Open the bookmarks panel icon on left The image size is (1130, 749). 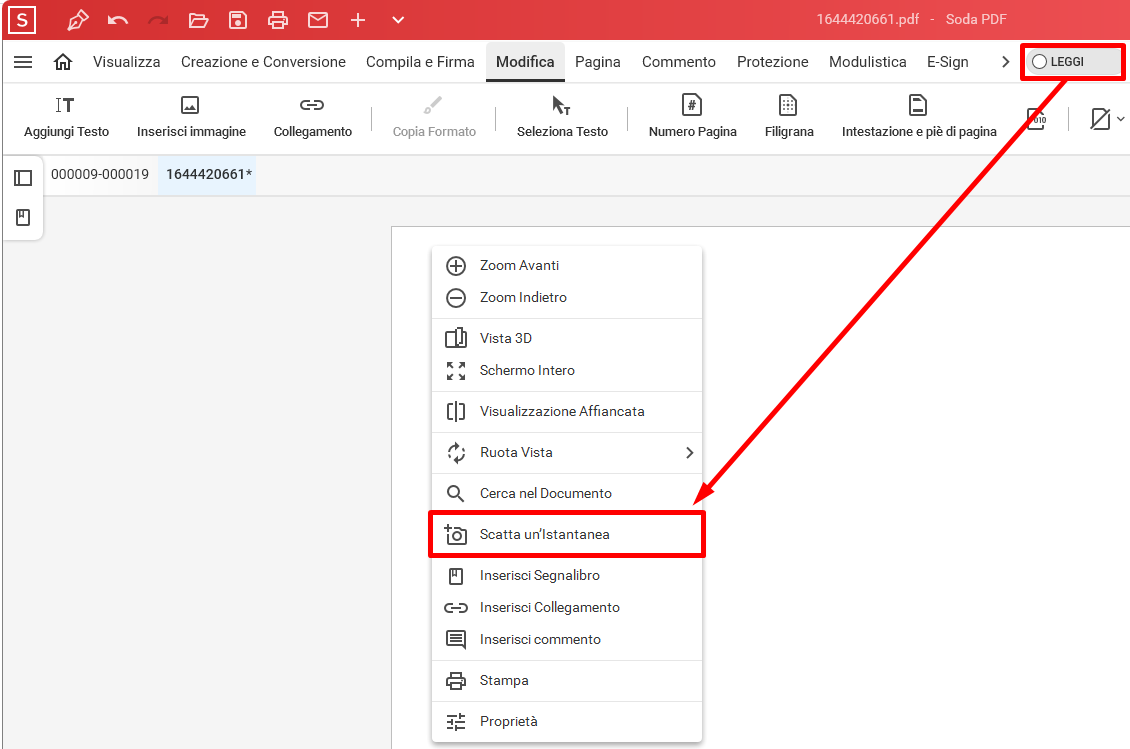pyautogui.click(x=23, y=217)
